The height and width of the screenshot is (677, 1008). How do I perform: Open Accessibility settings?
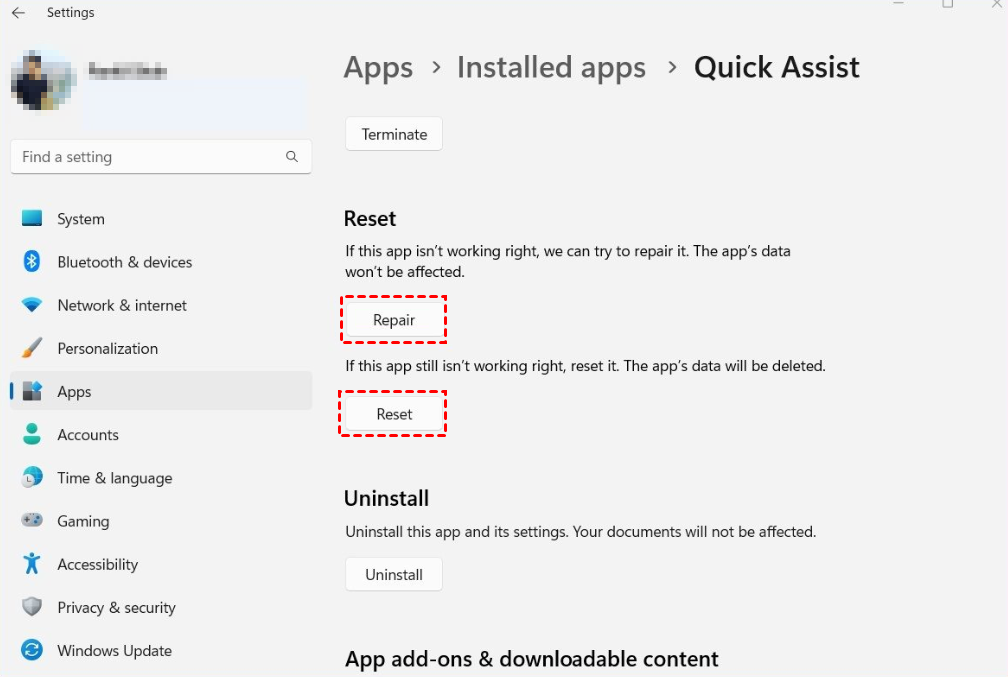point(161,564)
